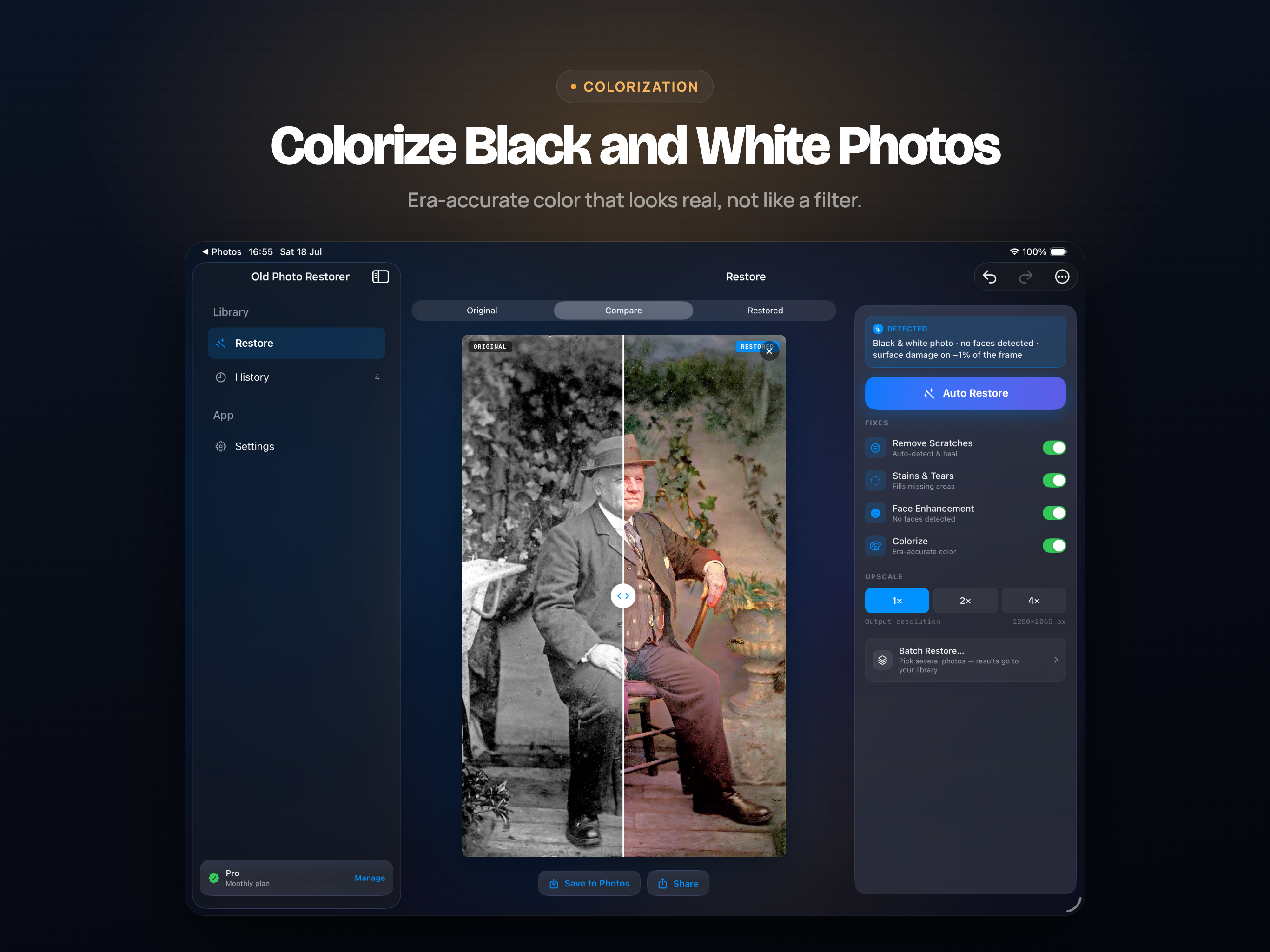Image resolution: width=1270 pixels, height=952 pixels.
Task: Click the redo arrow icon
Action: click(1025, 277)
